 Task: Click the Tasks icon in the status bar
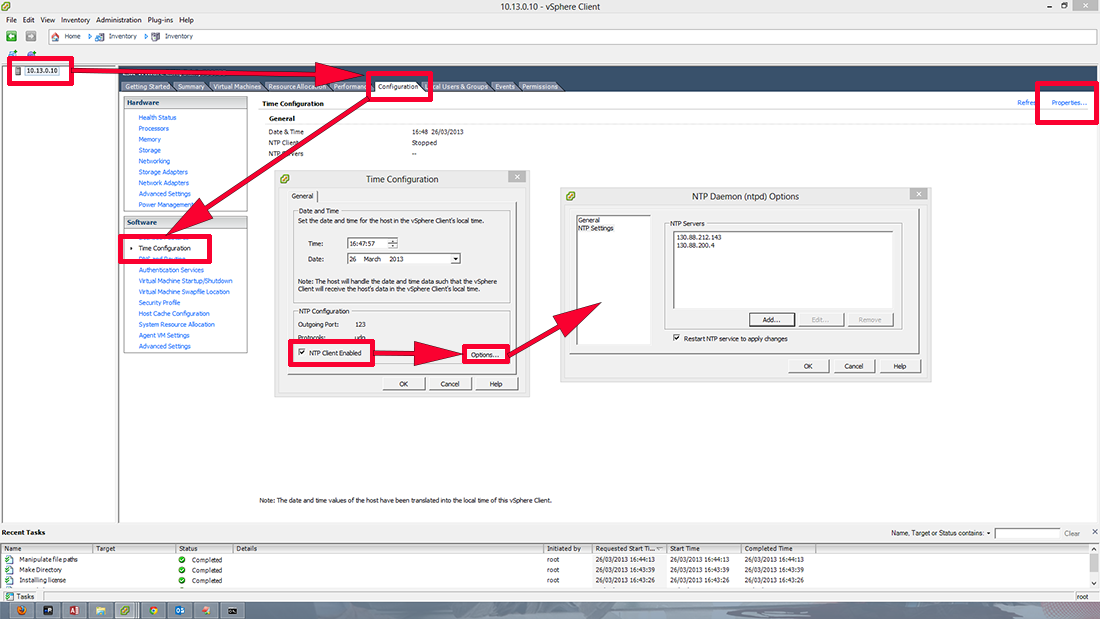pos(10,596)
